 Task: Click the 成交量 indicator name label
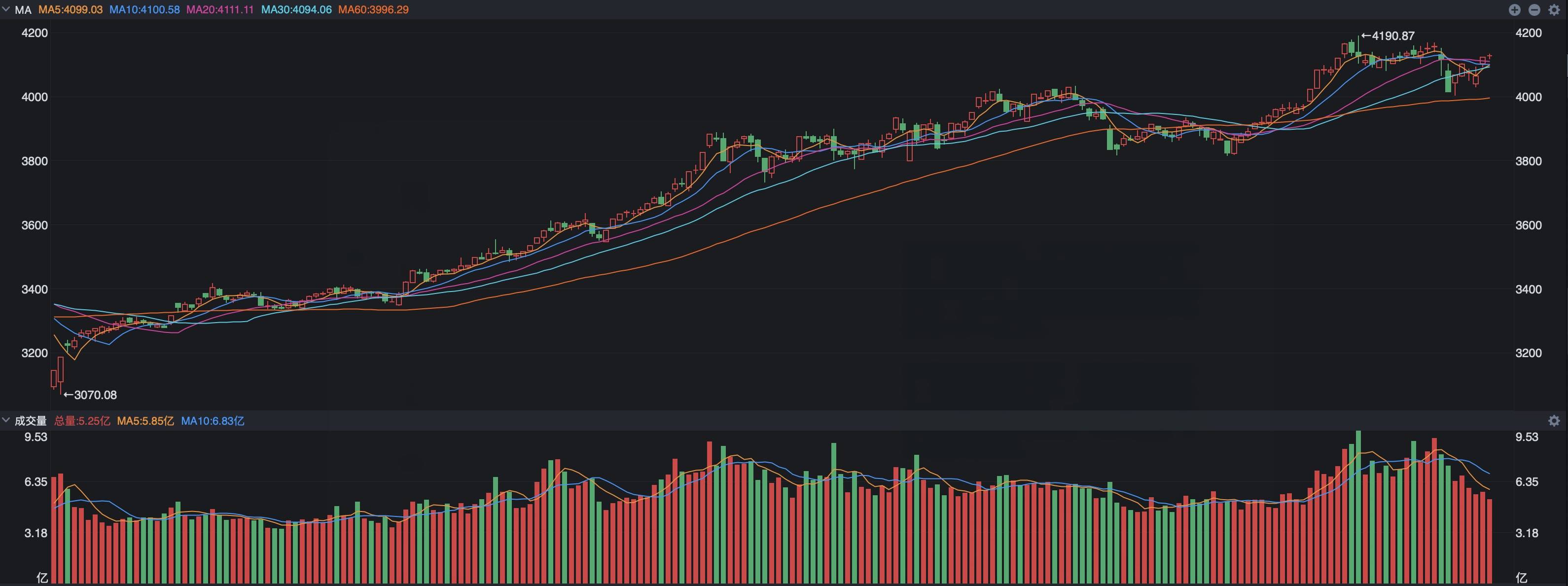pyautogui.click(x=31, y=421)
